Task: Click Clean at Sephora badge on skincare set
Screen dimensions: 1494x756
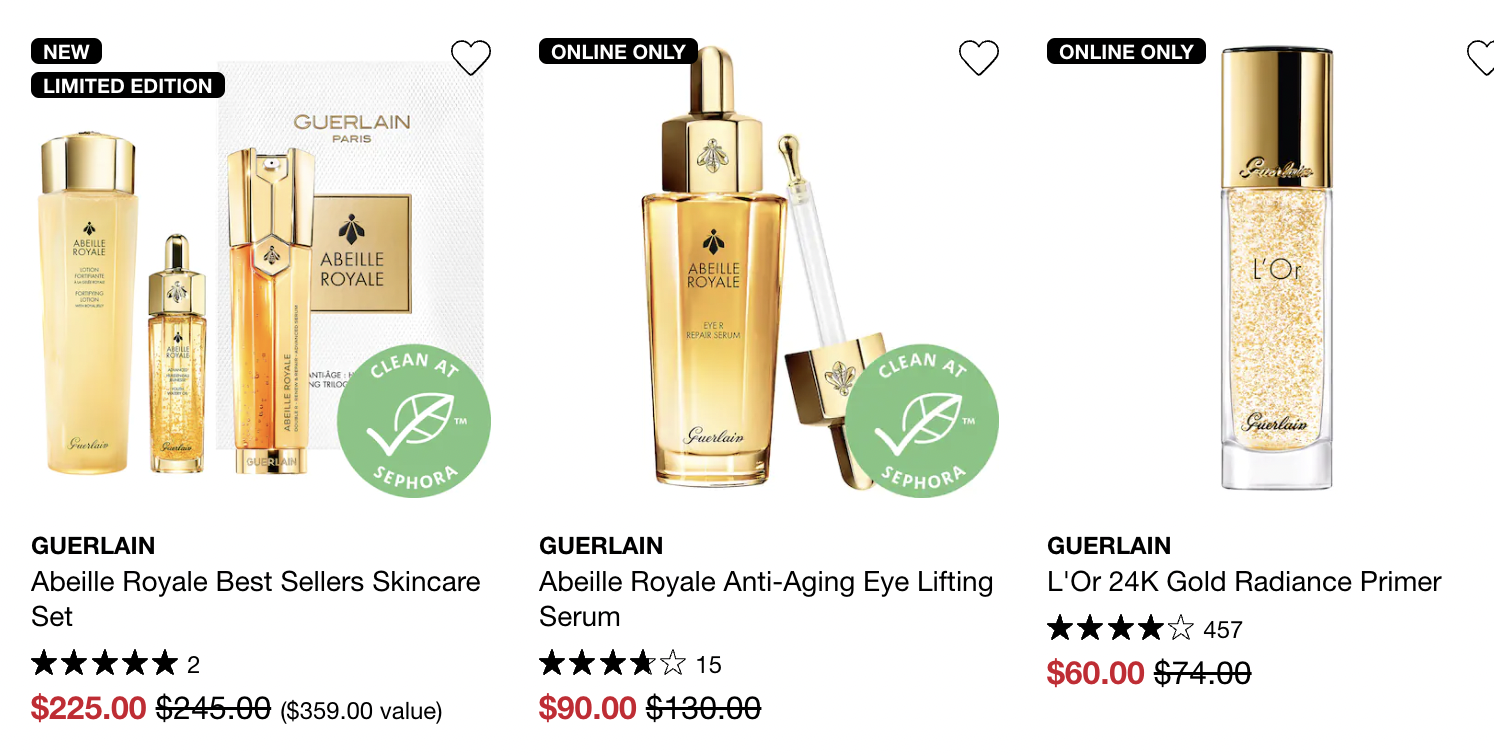Action: click(414, 421)
